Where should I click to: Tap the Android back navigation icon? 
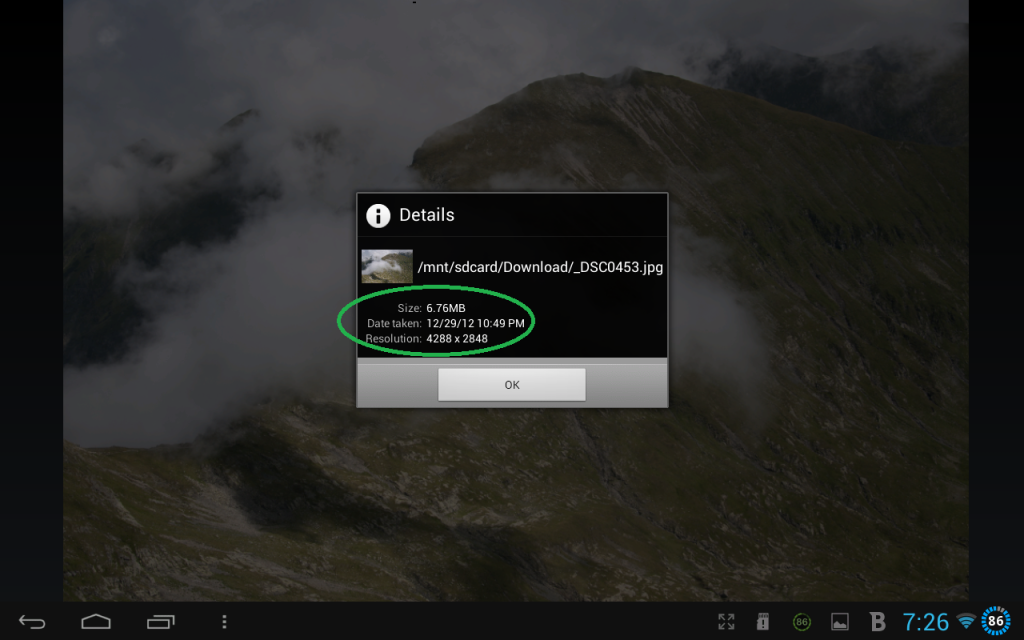pos(32,622)
